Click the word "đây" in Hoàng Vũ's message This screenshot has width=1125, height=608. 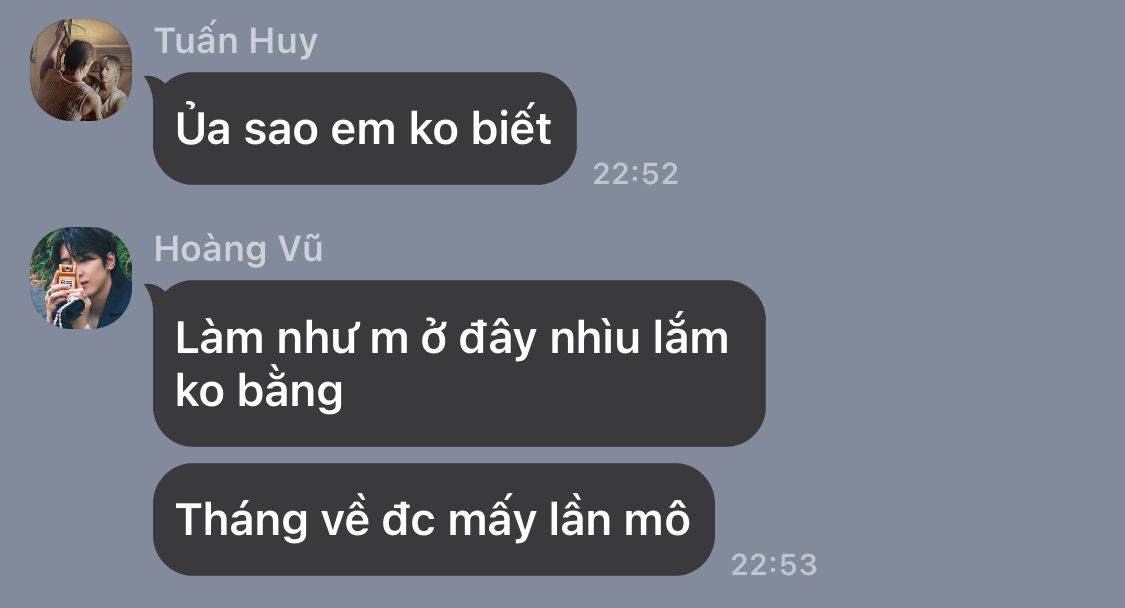pos(497,337)
